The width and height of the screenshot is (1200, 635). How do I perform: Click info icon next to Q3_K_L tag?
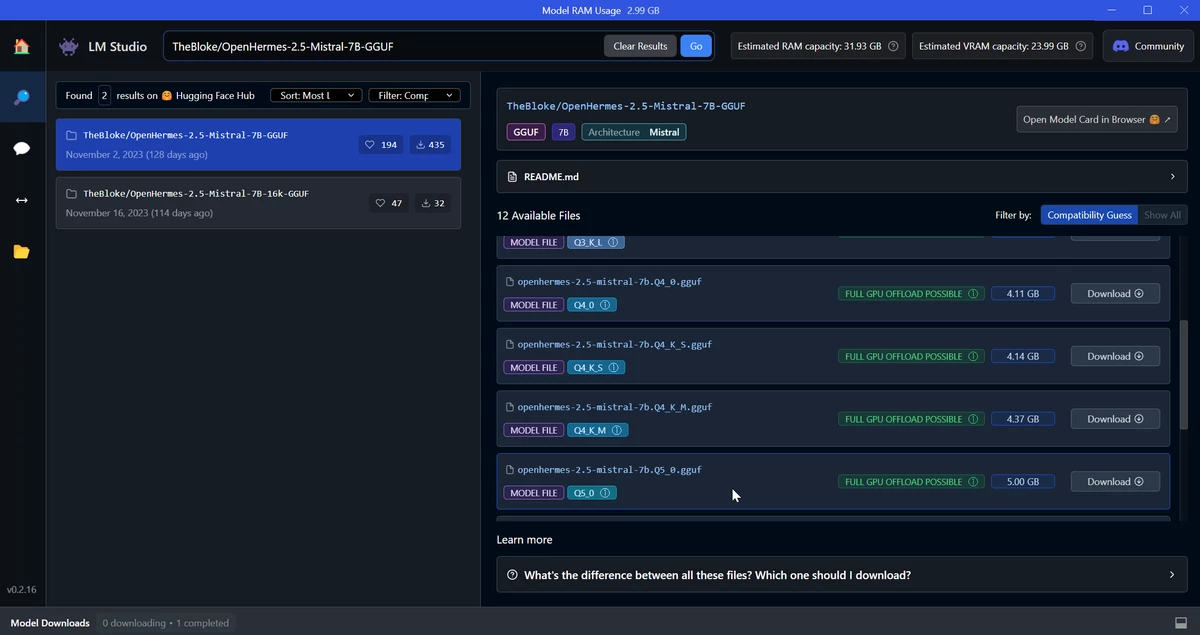click(x=613, y=242)
